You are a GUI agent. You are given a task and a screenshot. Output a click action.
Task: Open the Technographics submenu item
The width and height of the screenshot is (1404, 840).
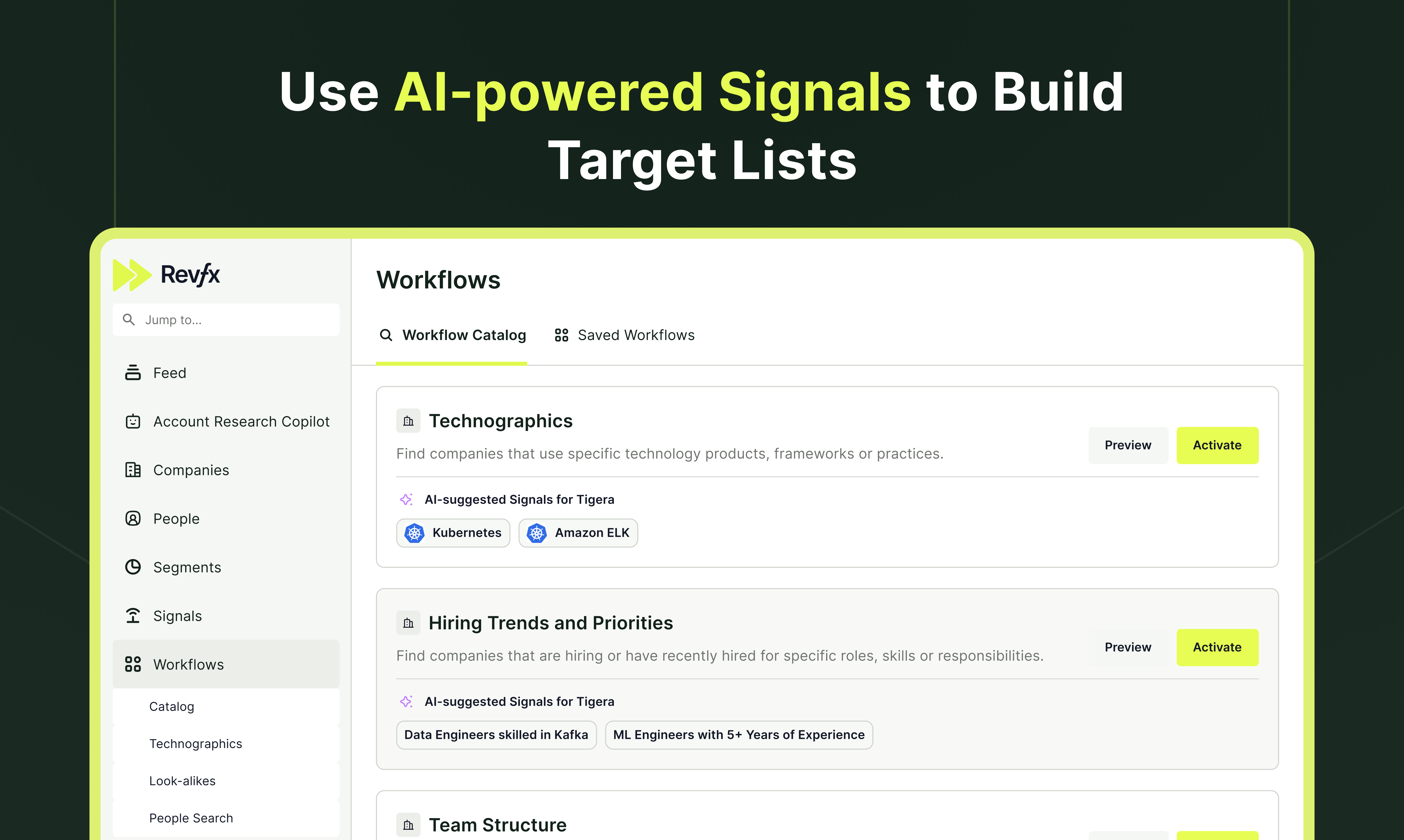[226, 744]
